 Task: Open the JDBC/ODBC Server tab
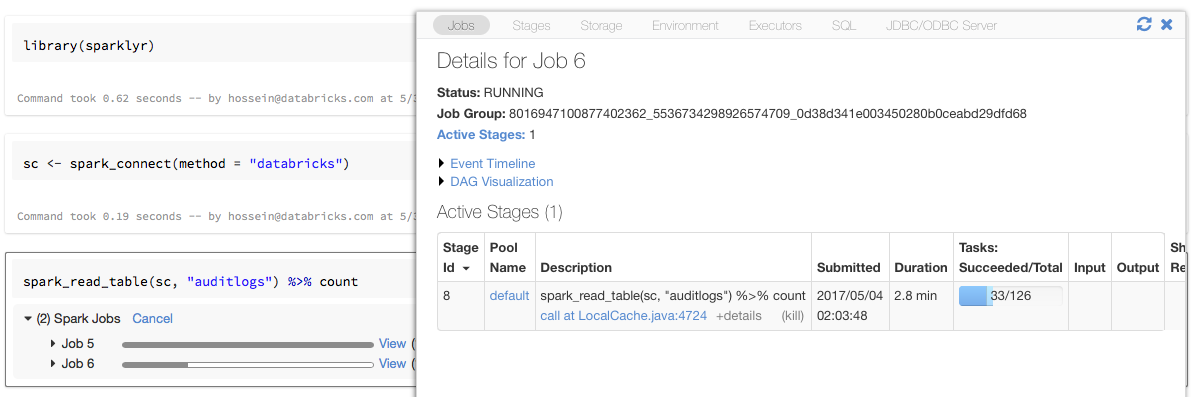(941, 25)
